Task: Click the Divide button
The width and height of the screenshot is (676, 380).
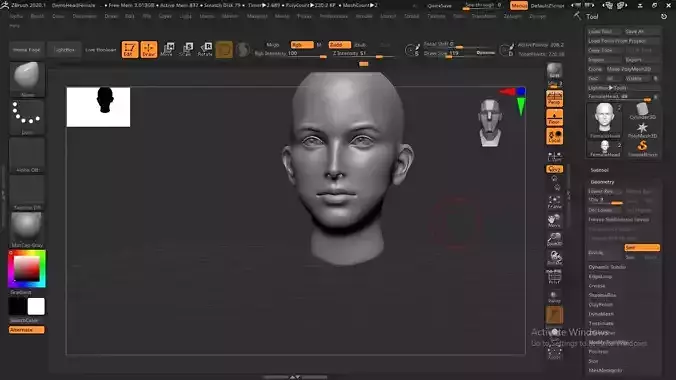Action: click(x=605, y=252)
